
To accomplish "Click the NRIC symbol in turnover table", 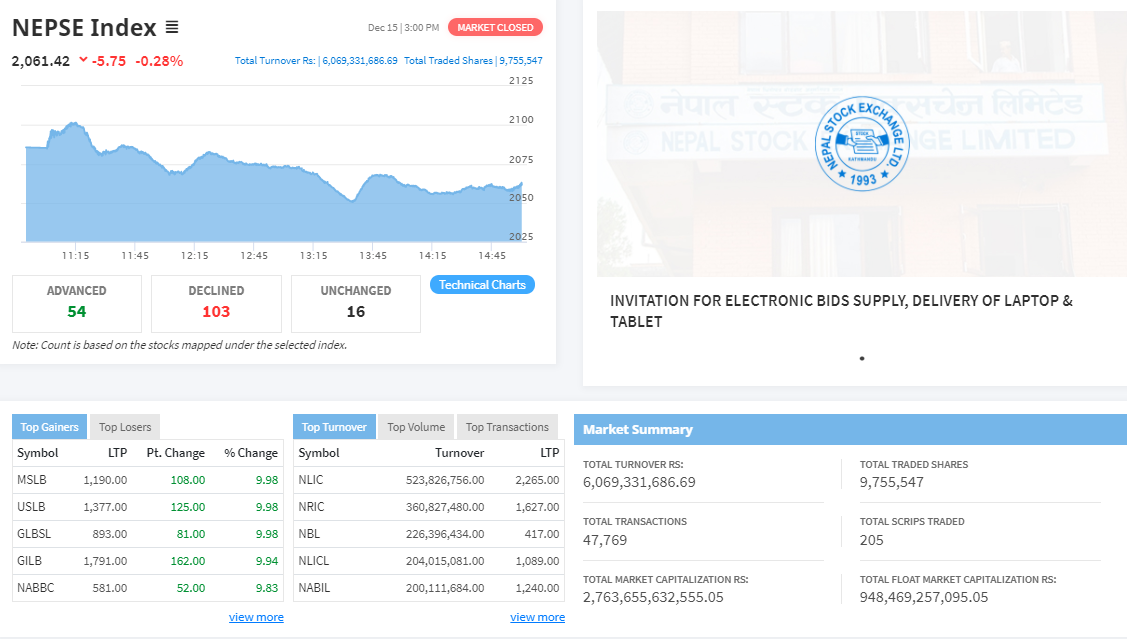I will coord(311,507).
